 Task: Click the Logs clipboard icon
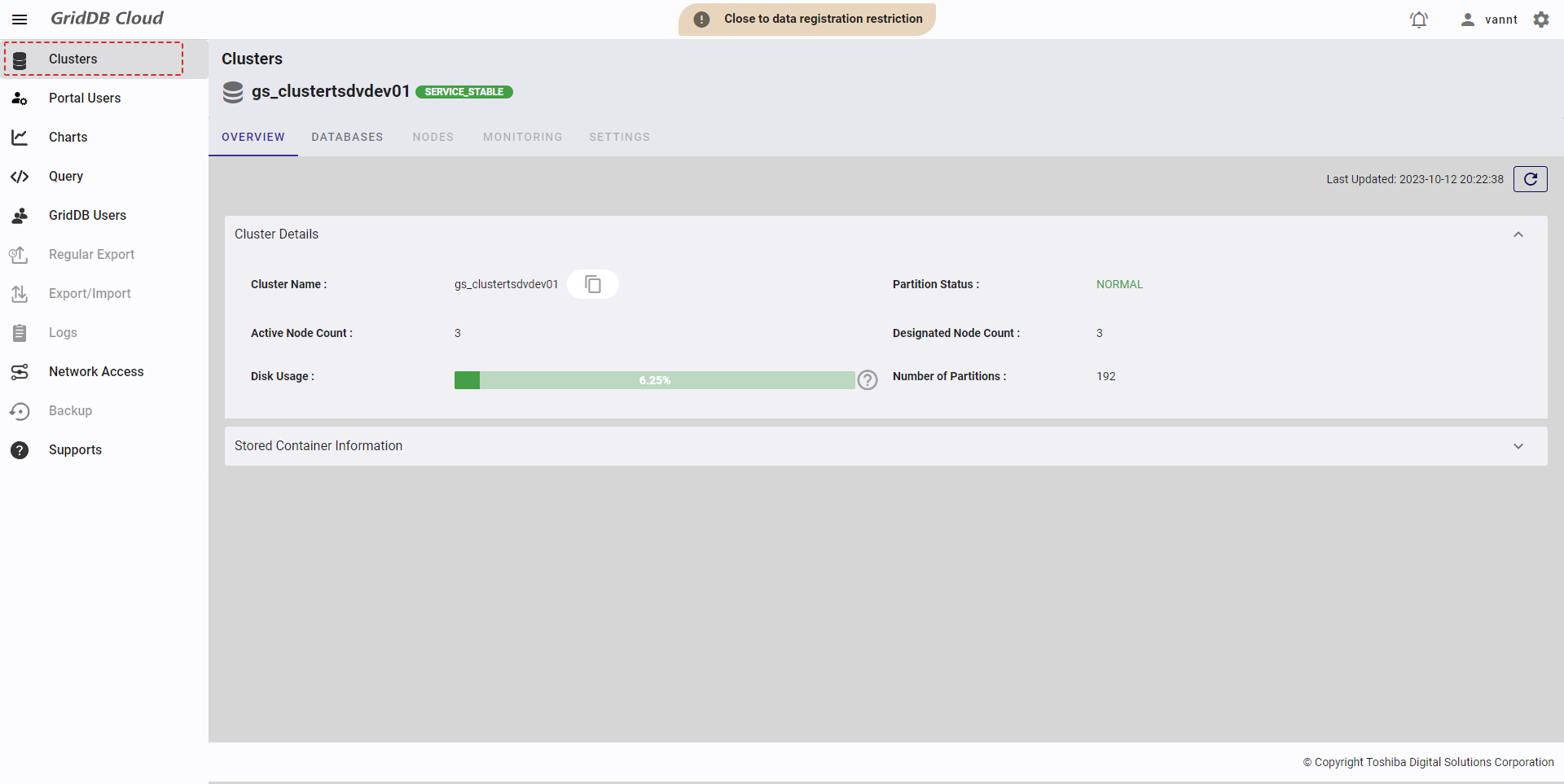coord(20,333)
